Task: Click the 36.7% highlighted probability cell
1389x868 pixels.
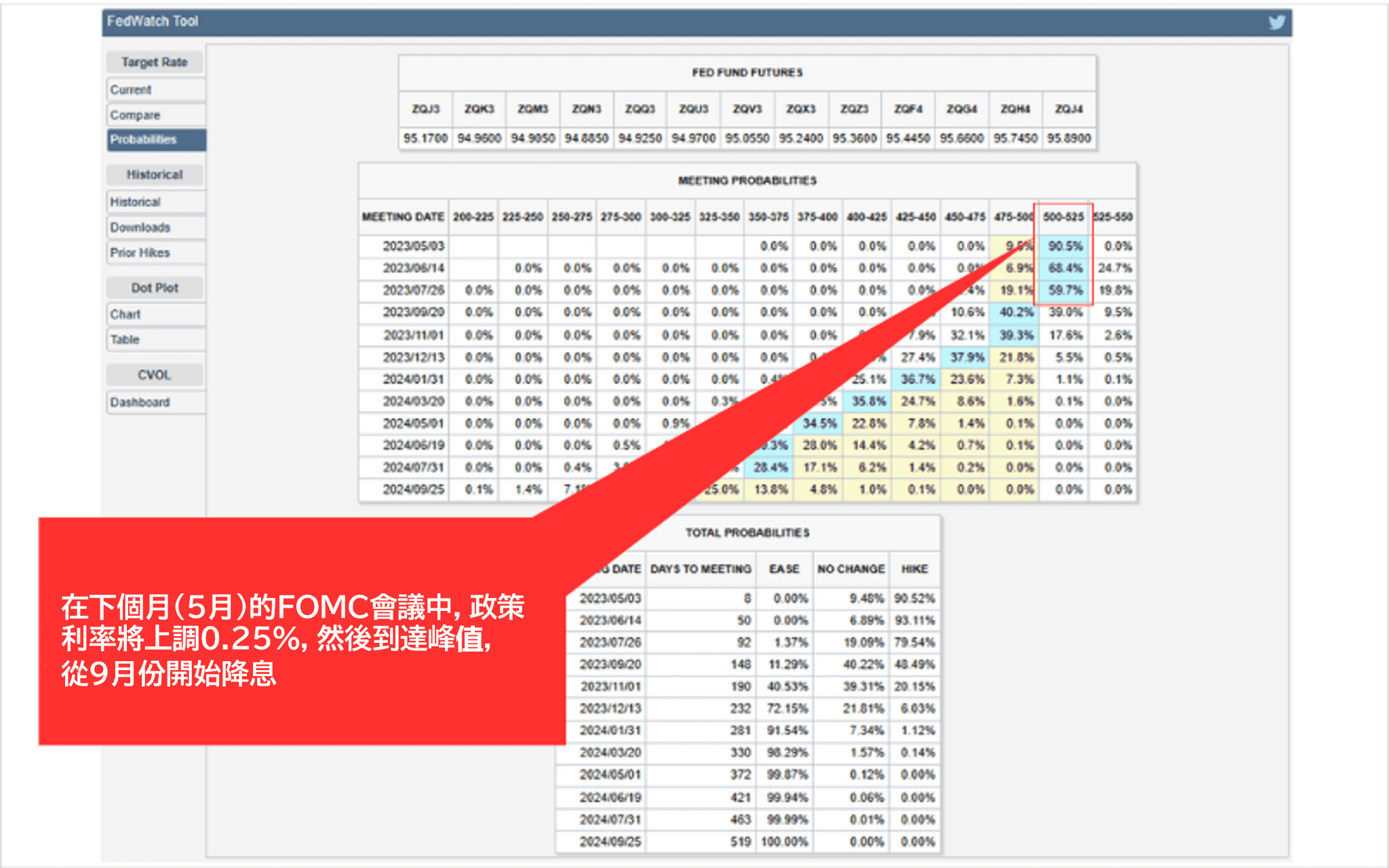Action: pos(917,379)
